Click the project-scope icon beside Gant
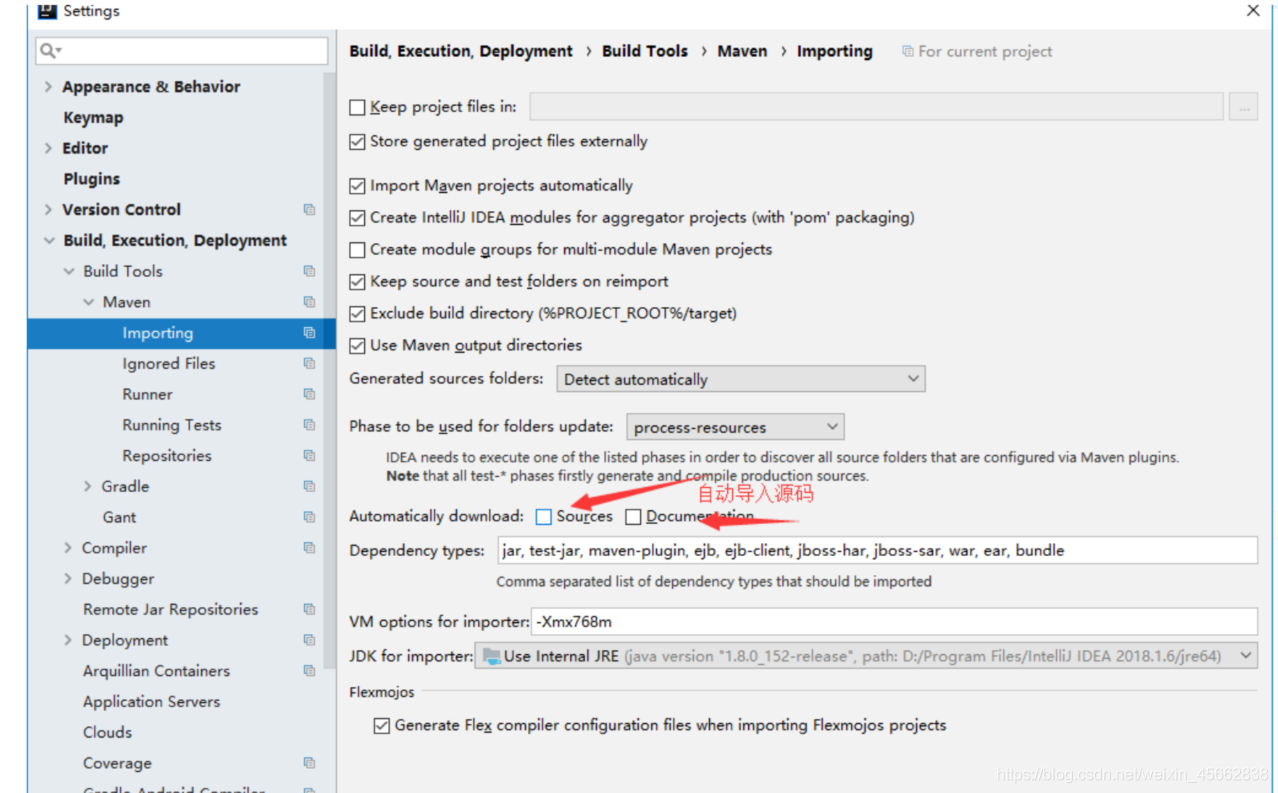The width and height of the screenshot is (1278, 793). pyautogui.click(x=309, y=517)
